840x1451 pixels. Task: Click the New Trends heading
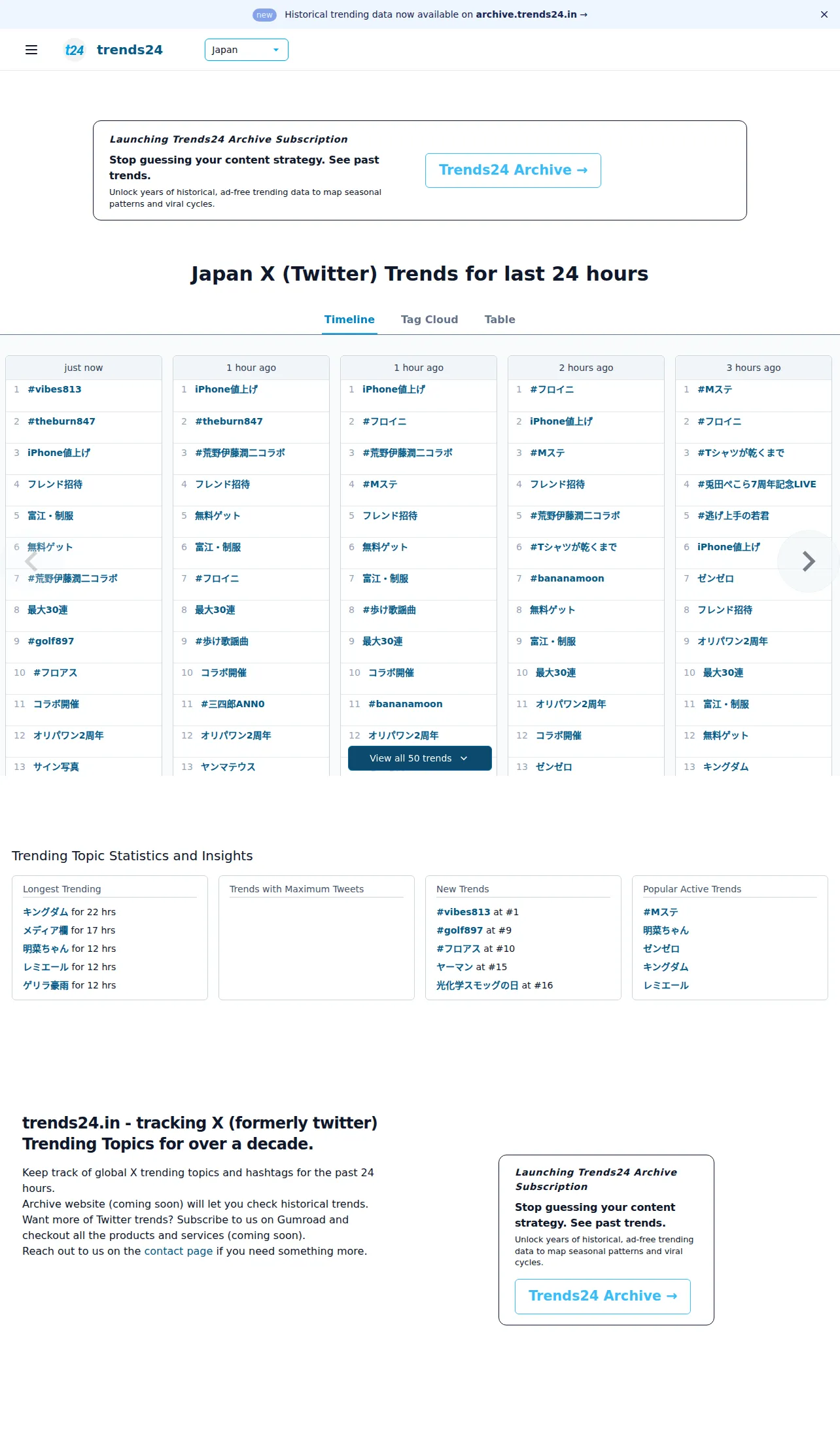(463, 889)
